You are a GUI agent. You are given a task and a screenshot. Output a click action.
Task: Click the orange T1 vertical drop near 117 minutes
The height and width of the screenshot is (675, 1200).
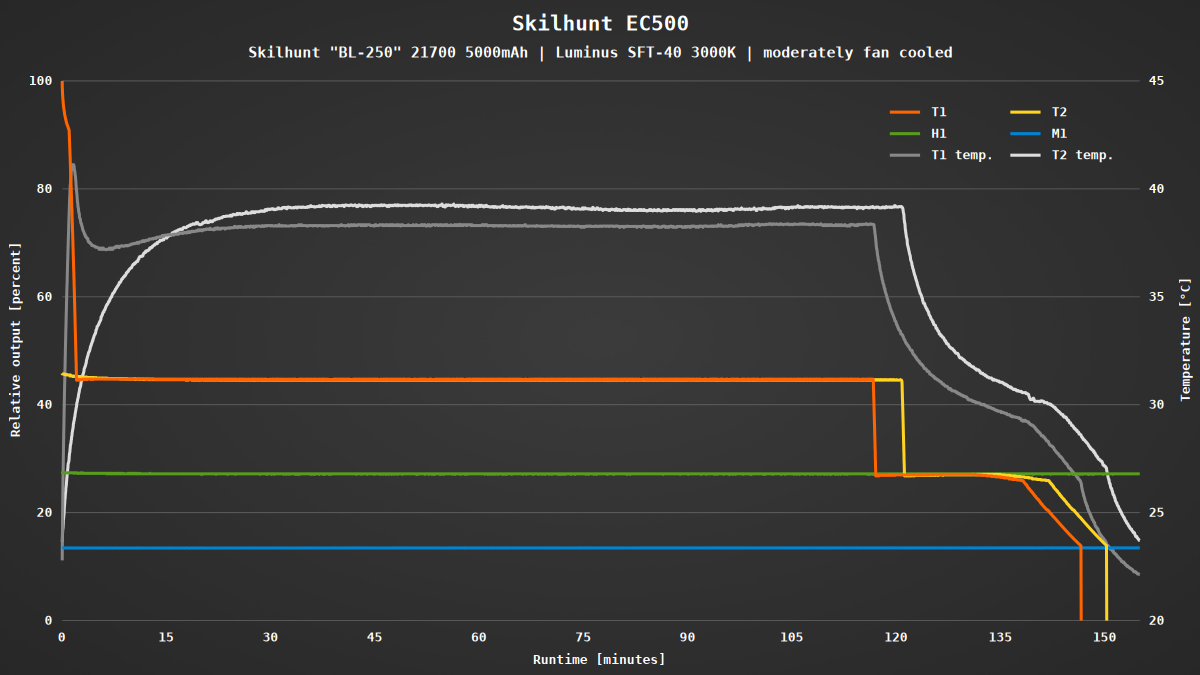tap(875, 427)
